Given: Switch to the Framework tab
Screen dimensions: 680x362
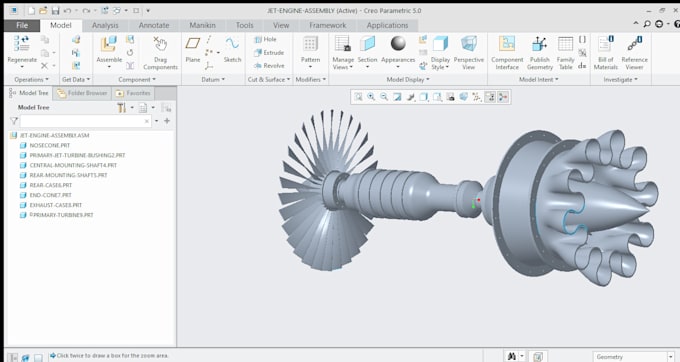Looking at the screenshot, I should (x=328, y=26).
